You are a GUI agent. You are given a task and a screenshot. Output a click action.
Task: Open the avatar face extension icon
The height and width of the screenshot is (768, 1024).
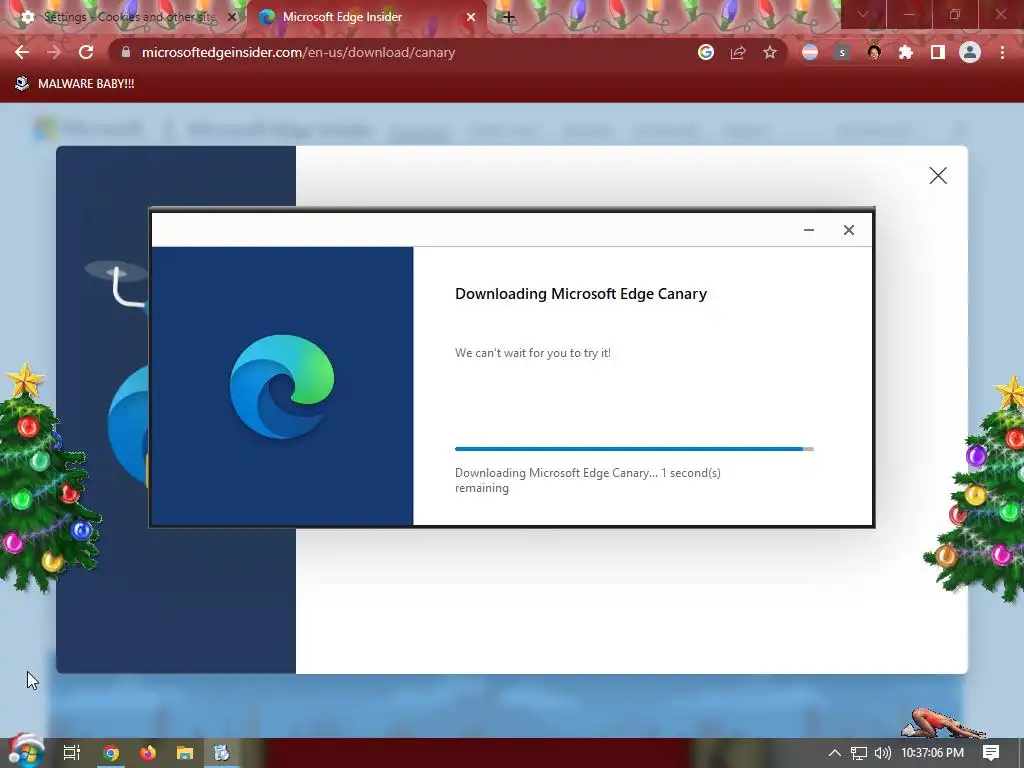tap(874, 52)
